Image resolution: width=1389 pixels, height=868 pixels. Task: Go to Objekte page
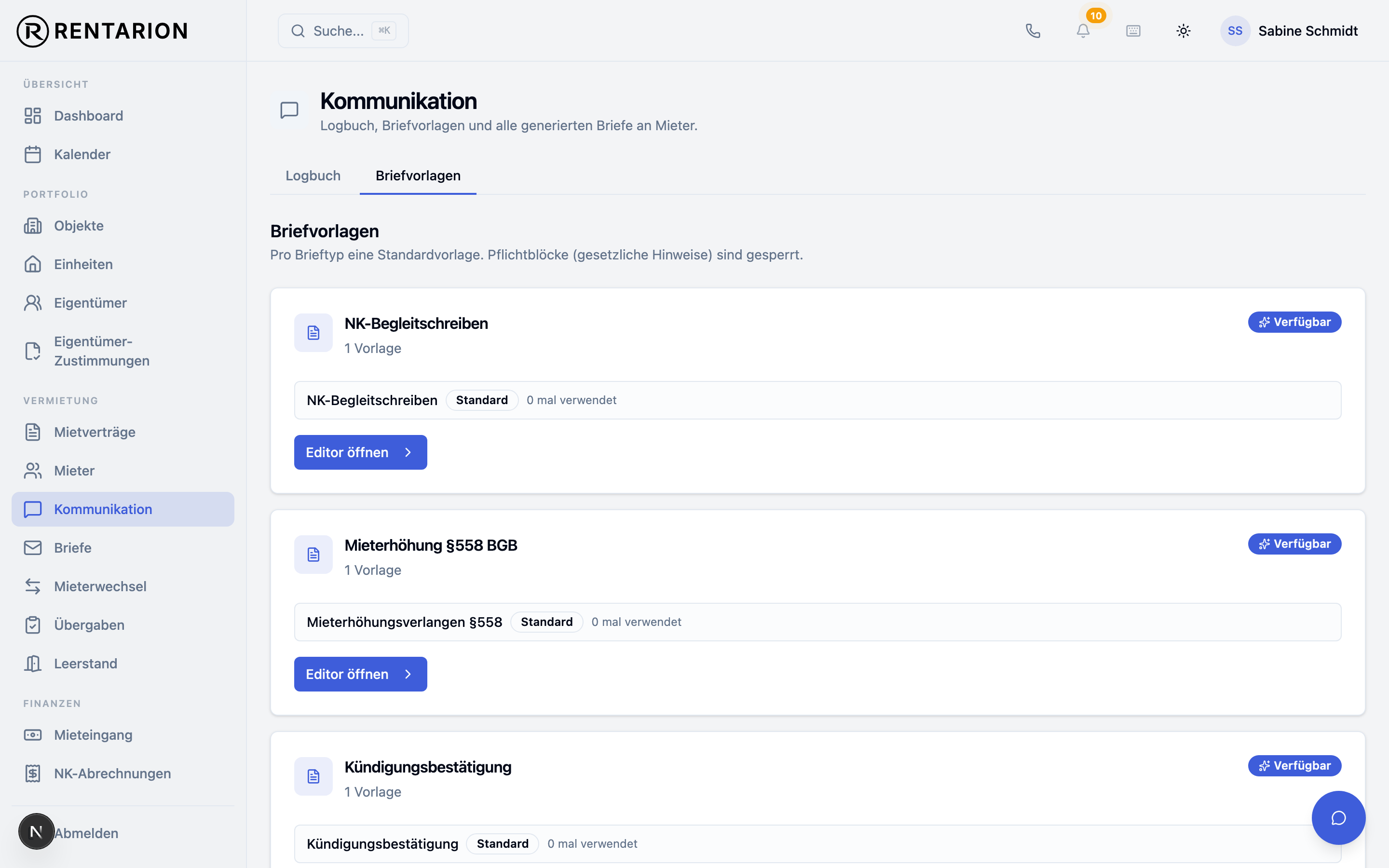pos(123,226)
